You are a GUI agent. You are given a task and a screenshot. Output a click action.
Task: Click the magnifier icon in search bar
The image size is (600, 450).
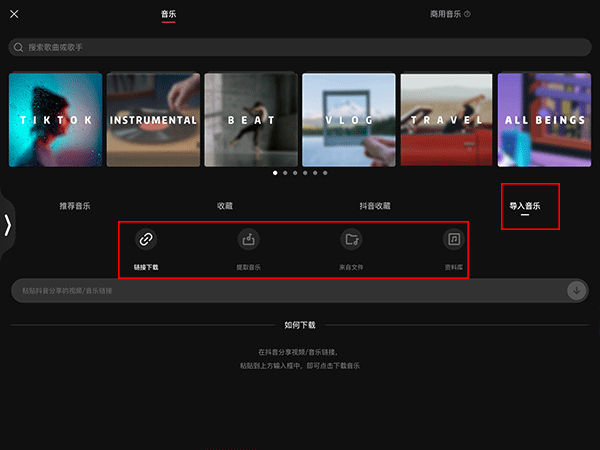point(19,47)
